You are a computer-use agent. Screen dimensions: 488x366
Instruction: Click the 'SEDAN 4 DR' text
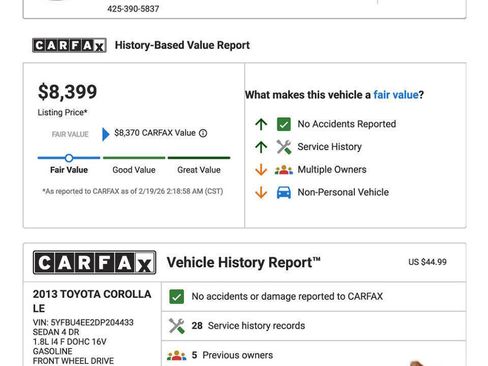tap(56, 332)
